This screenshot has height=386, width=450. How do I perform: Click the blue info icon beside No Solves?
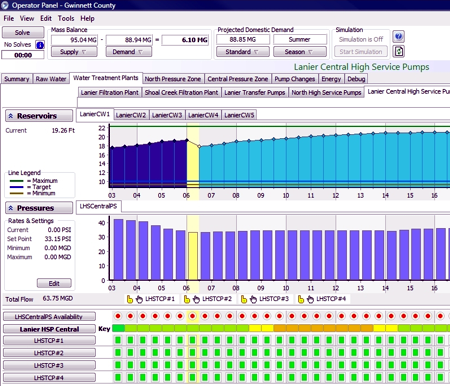click(40, 45)
